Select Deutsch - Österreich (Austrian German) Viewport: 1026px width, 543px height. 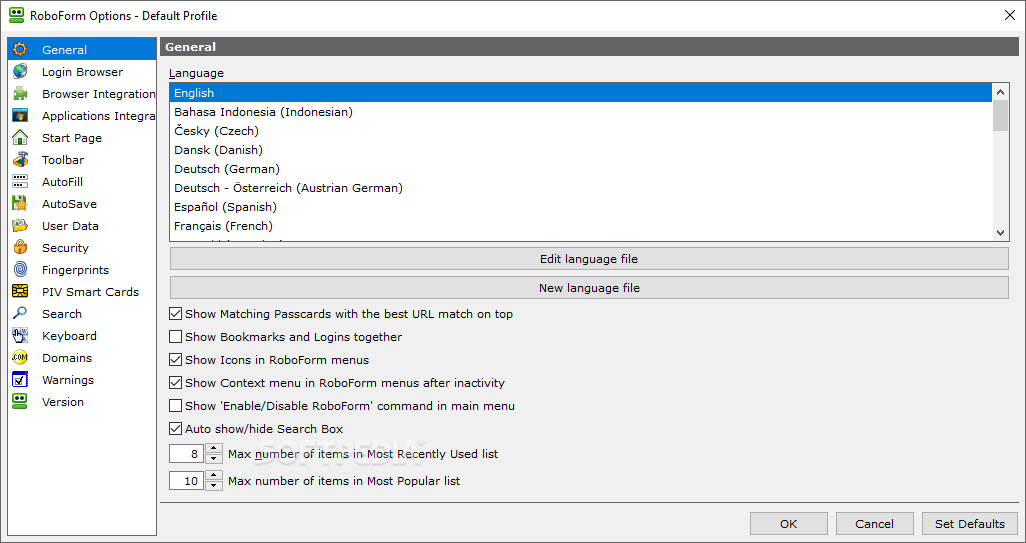(x=580, y=188)
